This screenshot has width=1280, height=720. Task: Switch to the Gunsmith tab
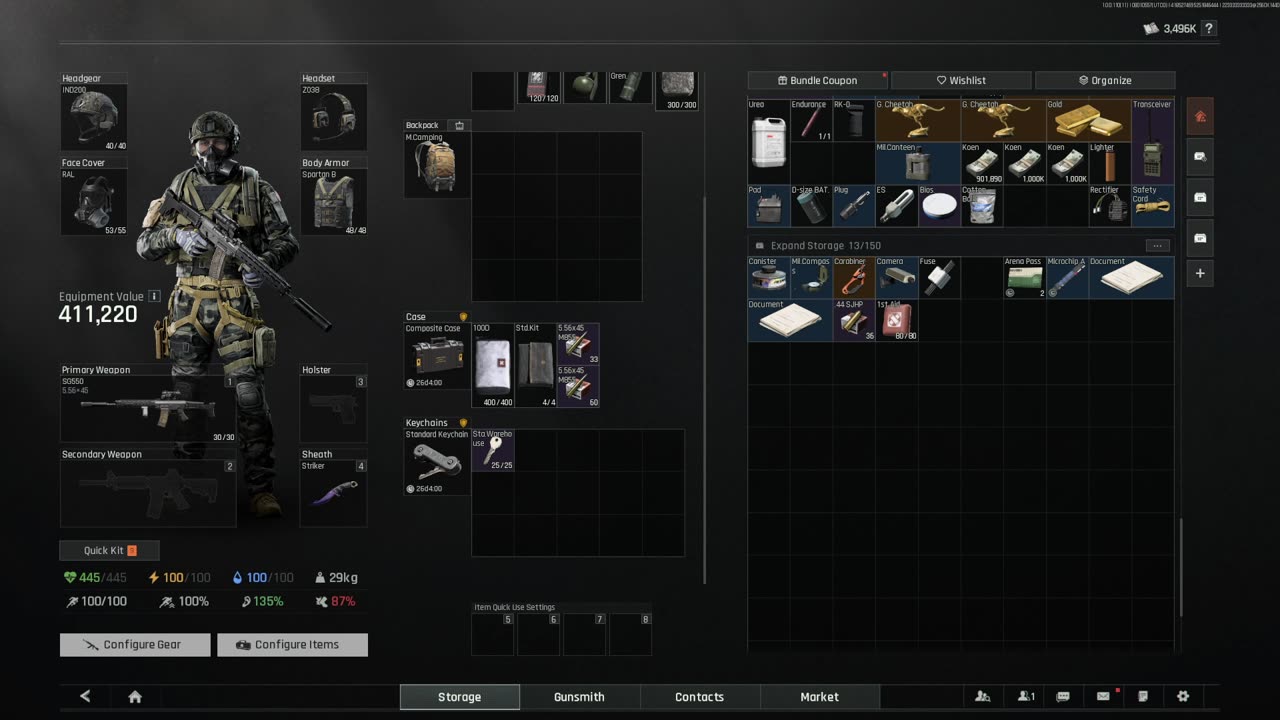[x=580, y=697]
